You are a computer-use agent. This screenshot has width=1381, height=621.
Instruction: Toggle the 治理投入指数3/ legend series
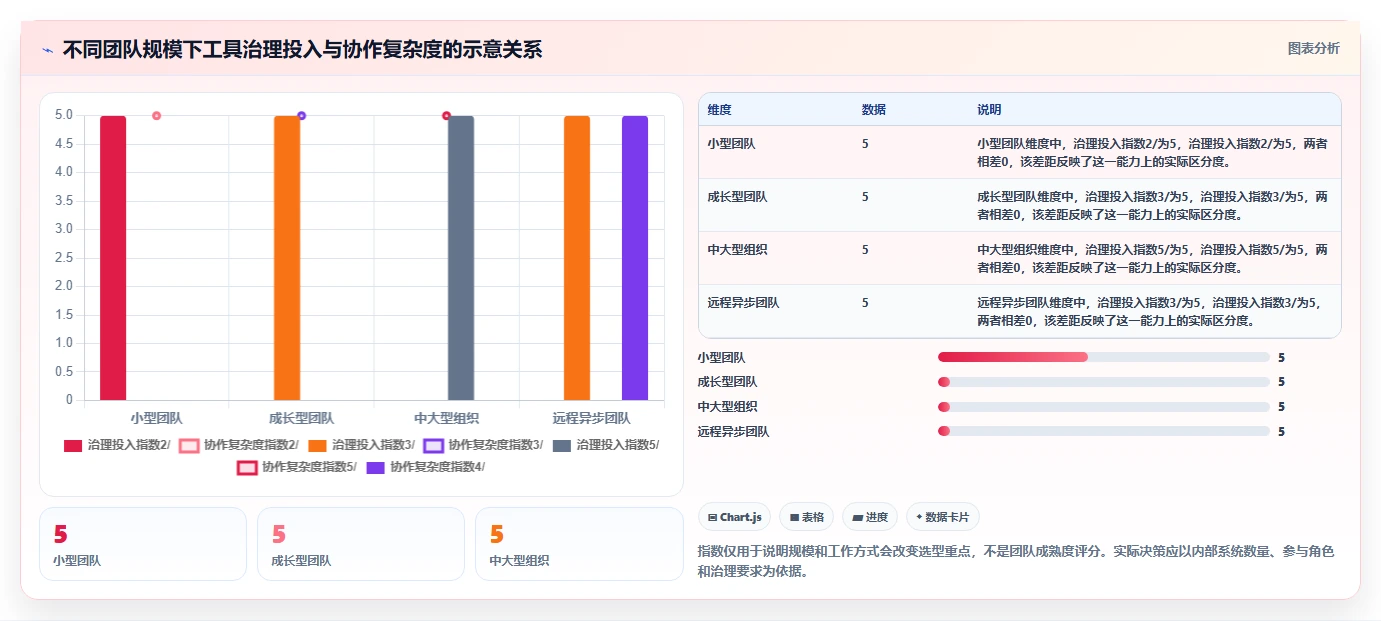(361, 445)
